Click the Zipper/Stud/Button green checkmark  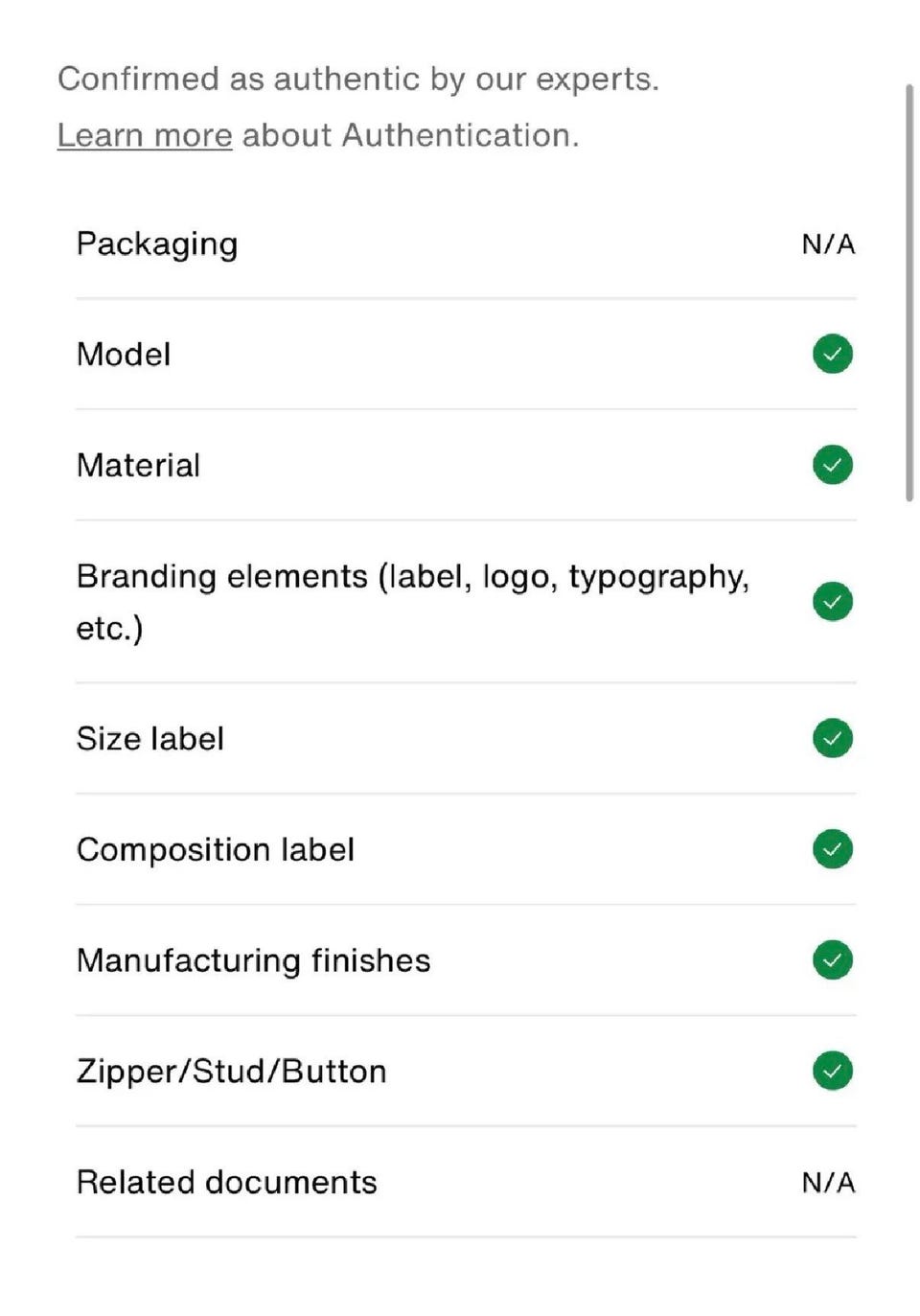pyautogui.click(x=832, y=1071)
